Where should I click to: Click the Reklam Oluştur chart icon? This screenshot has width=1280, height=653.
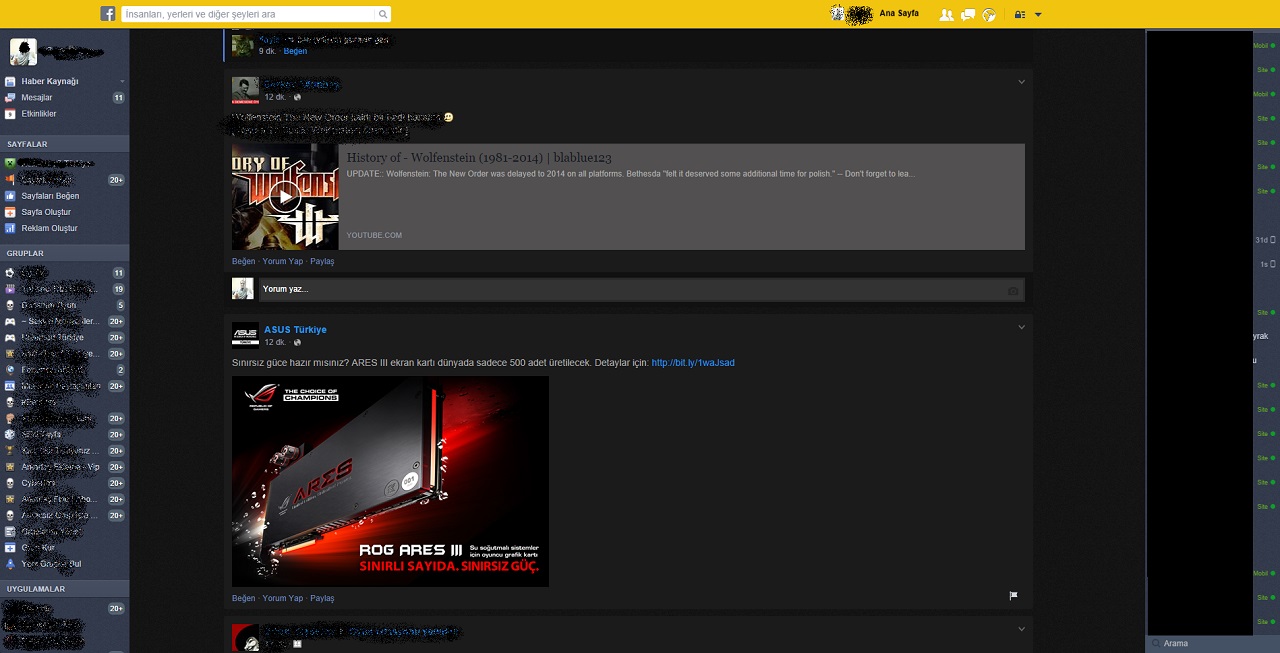click(10, 228)
